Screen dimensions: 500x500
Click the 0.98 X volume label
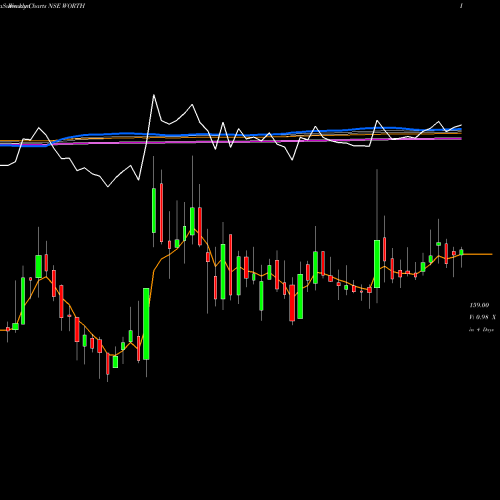tap(482, 317)
